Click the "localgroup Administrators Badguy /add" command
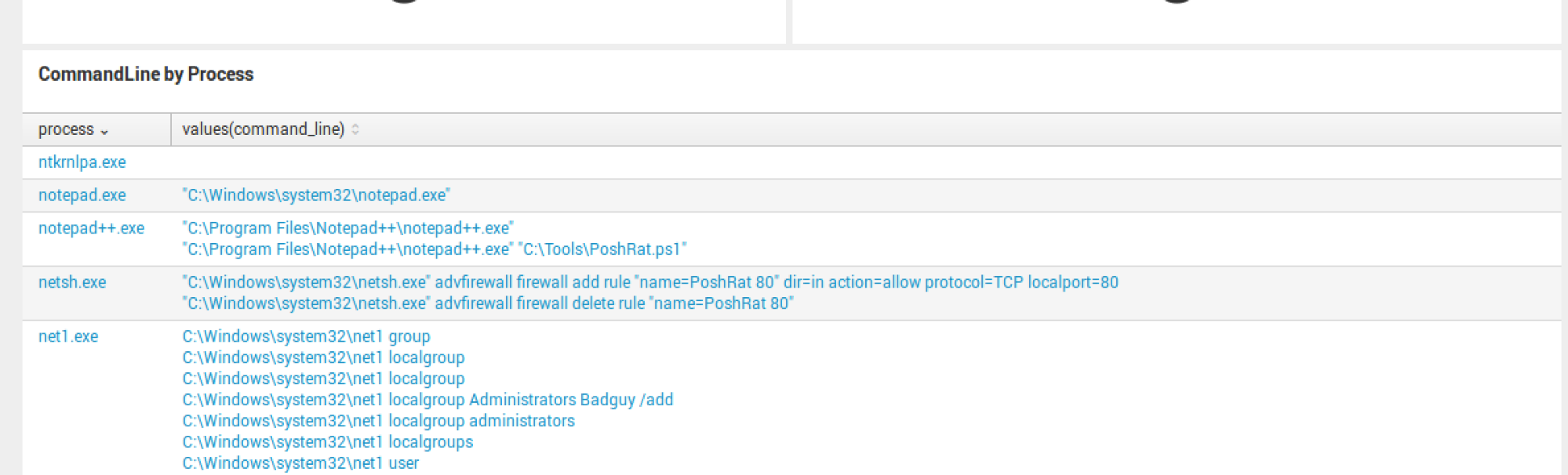Screen dimensions: 1568x475 427,400
